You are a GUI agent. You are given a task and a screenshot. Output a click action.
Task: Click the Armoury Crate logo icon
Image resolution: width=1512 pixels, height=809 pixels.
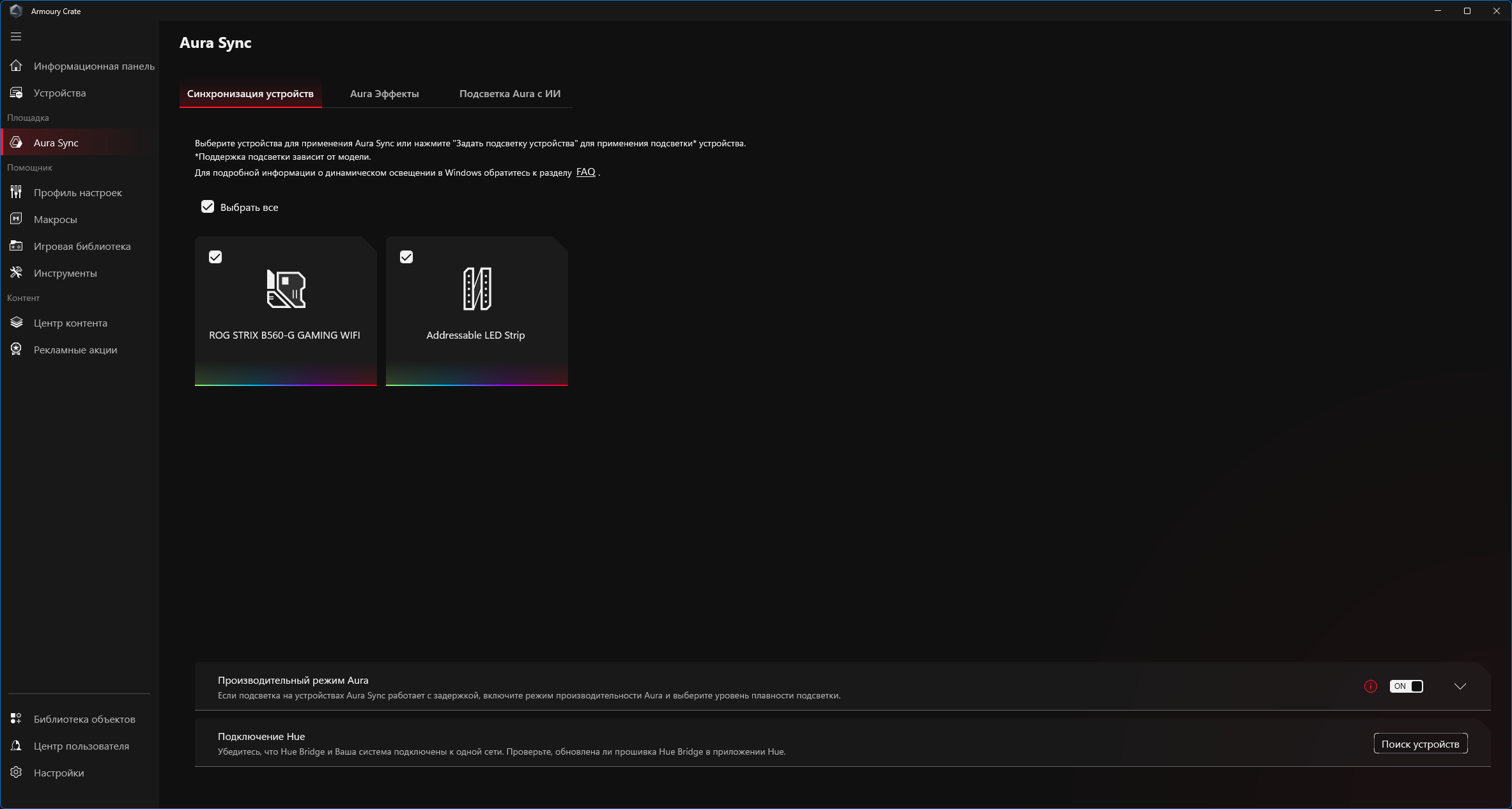coord(16,11)
